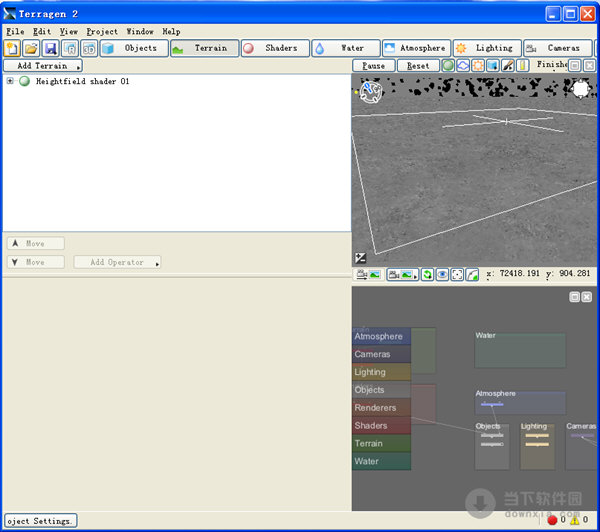
Task: Switch to the Atmosphere layout tab
Action: click(416, 48)
